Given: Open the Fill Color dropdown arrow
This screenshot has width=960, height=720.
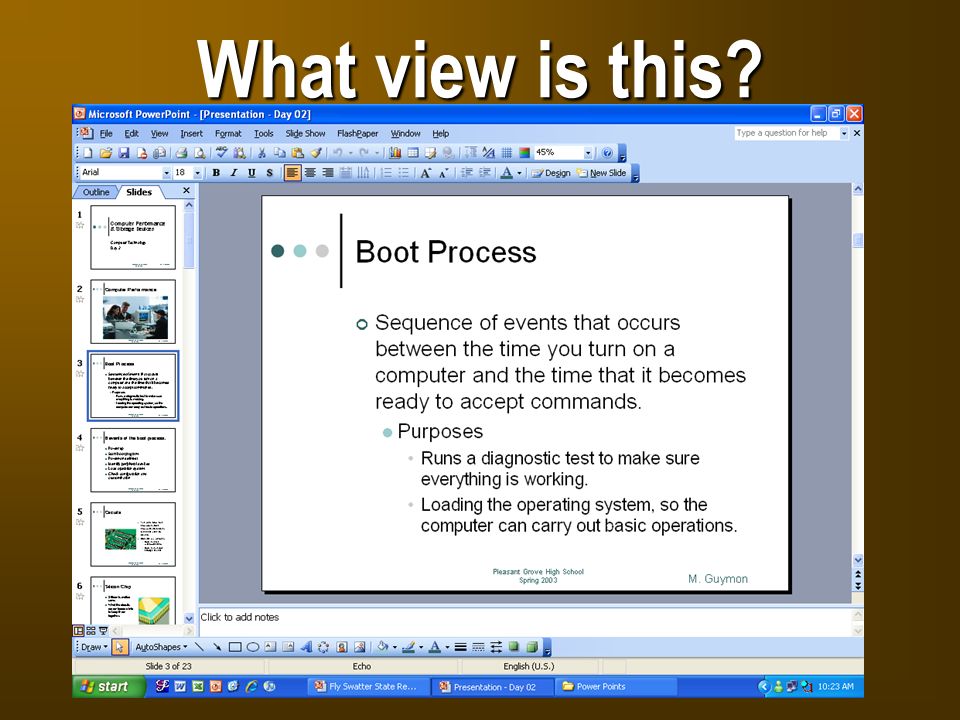Looking at the screenshot, I should pyautogui.click(x=394, y=647).
